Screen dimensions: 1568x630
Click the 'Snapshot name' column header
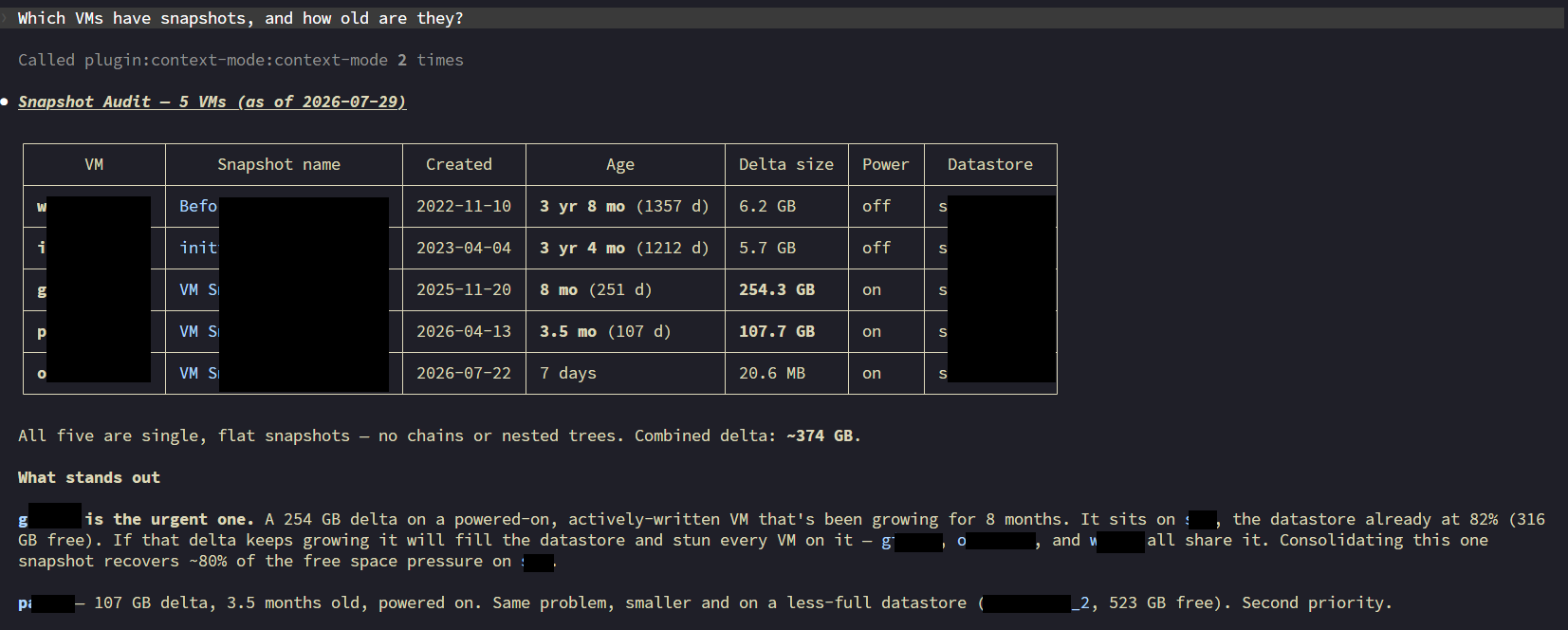tap(279, 164)
